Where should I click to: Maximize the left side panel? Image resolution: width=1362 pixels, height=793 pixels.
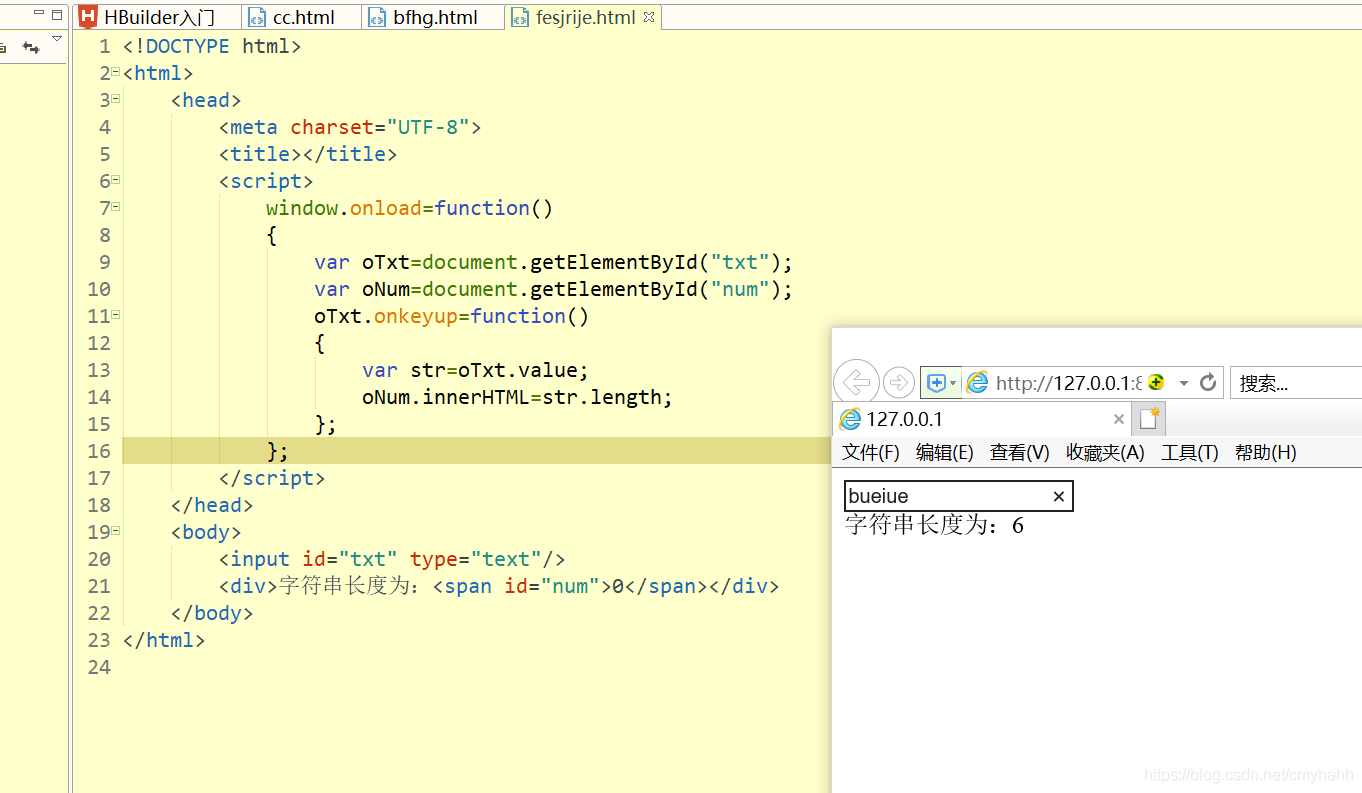click(57, 14)
